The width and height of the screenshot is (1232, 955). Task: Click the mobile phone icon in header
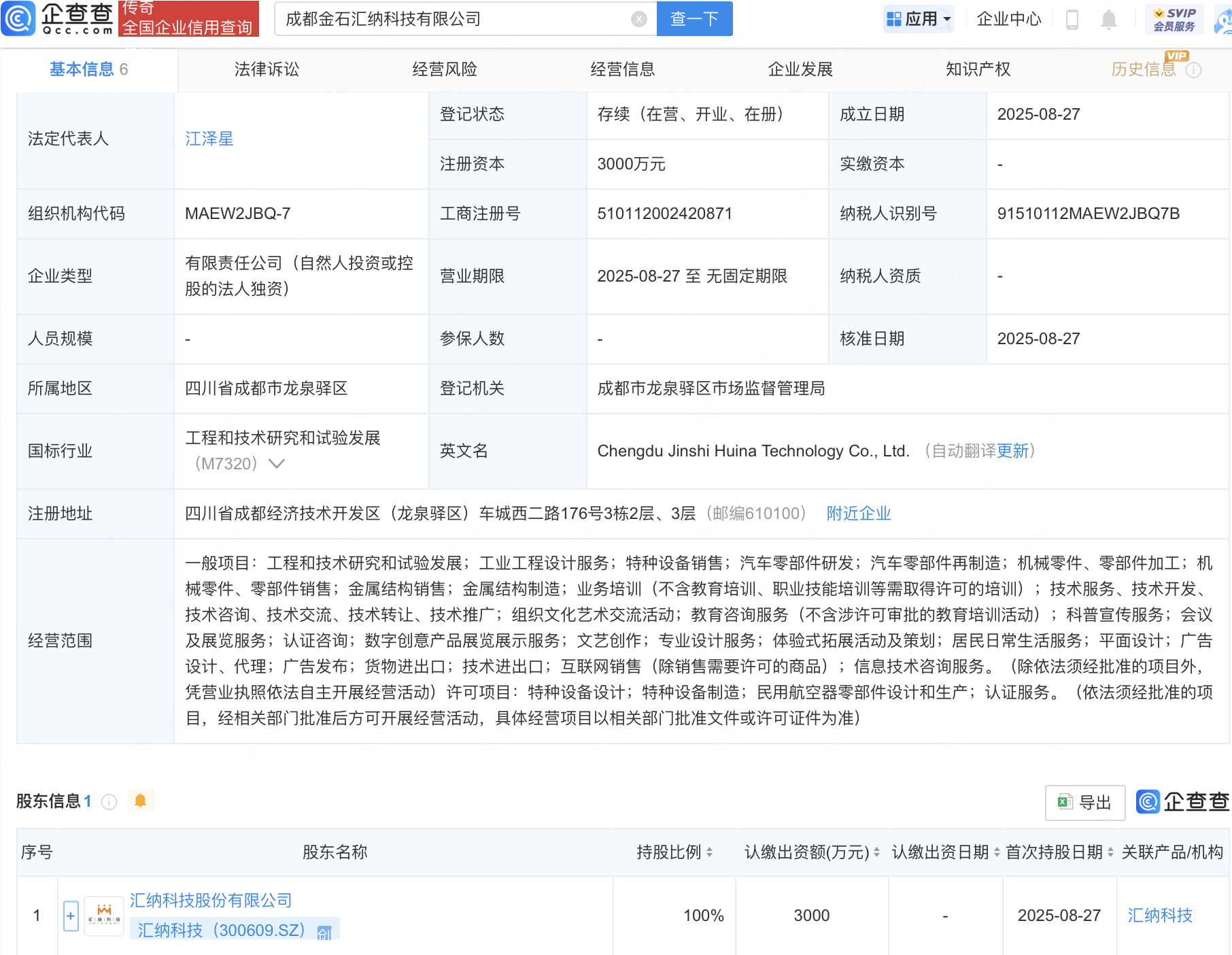point(1072,19)
